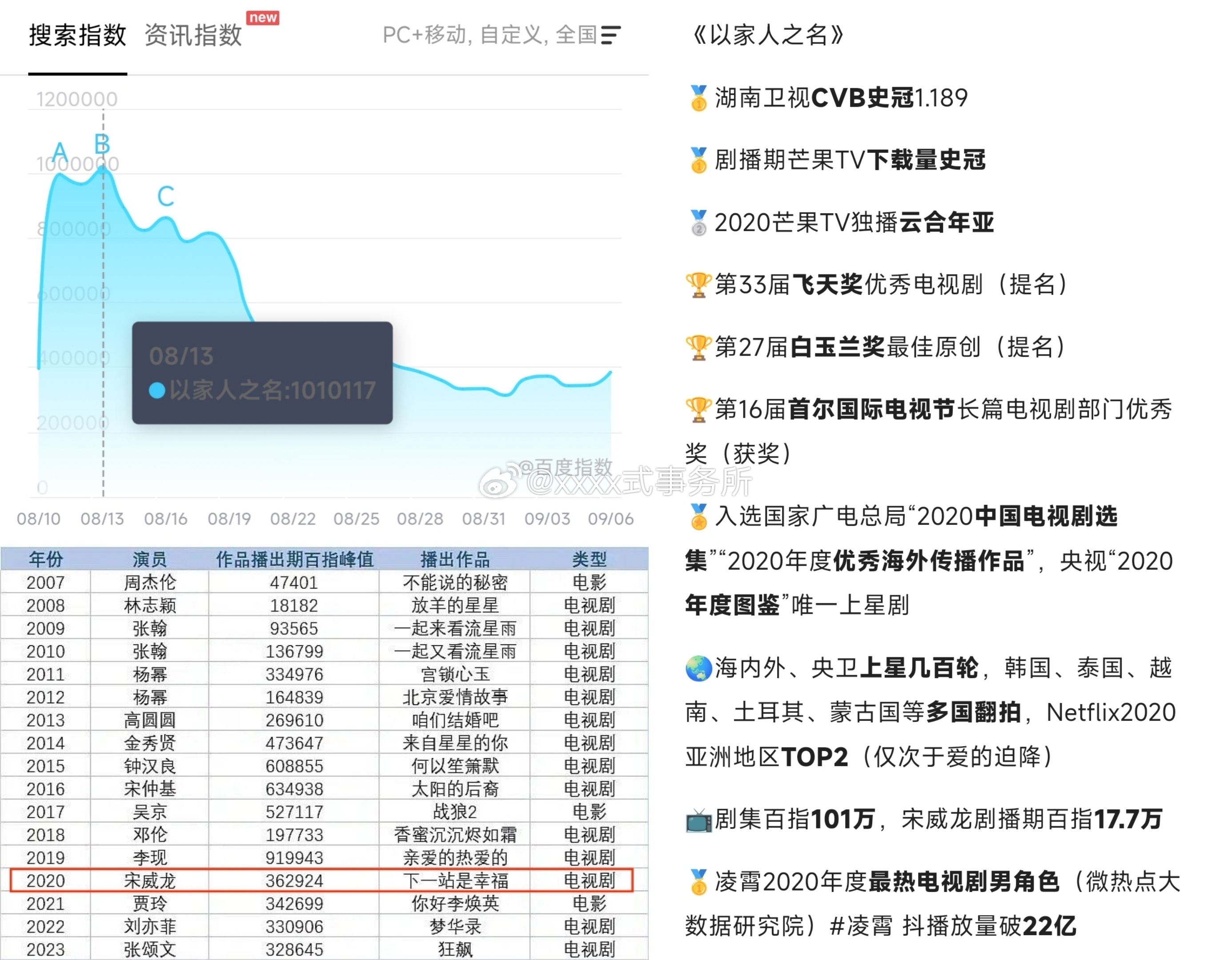Image resolution: width=1232 pixels, height=960 pixels.
Task: Click the blue dot in the 以家人之名 tooltip
Action: point(157,390)
